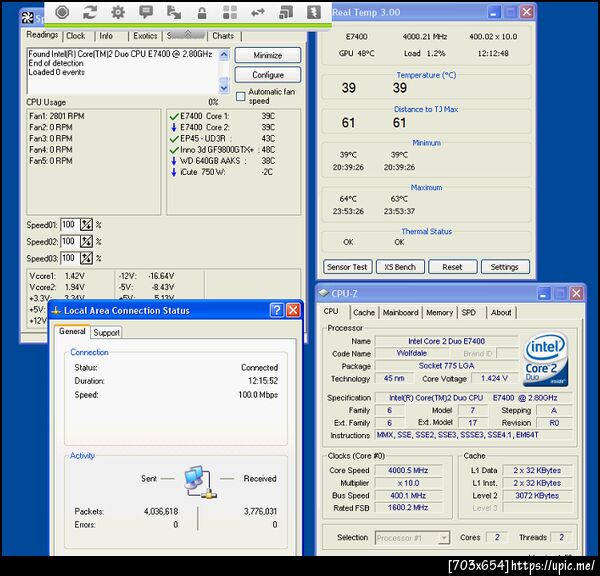Click the green check beside E7400 Core 1
The image size is (600, 576).
click(174, 116)
